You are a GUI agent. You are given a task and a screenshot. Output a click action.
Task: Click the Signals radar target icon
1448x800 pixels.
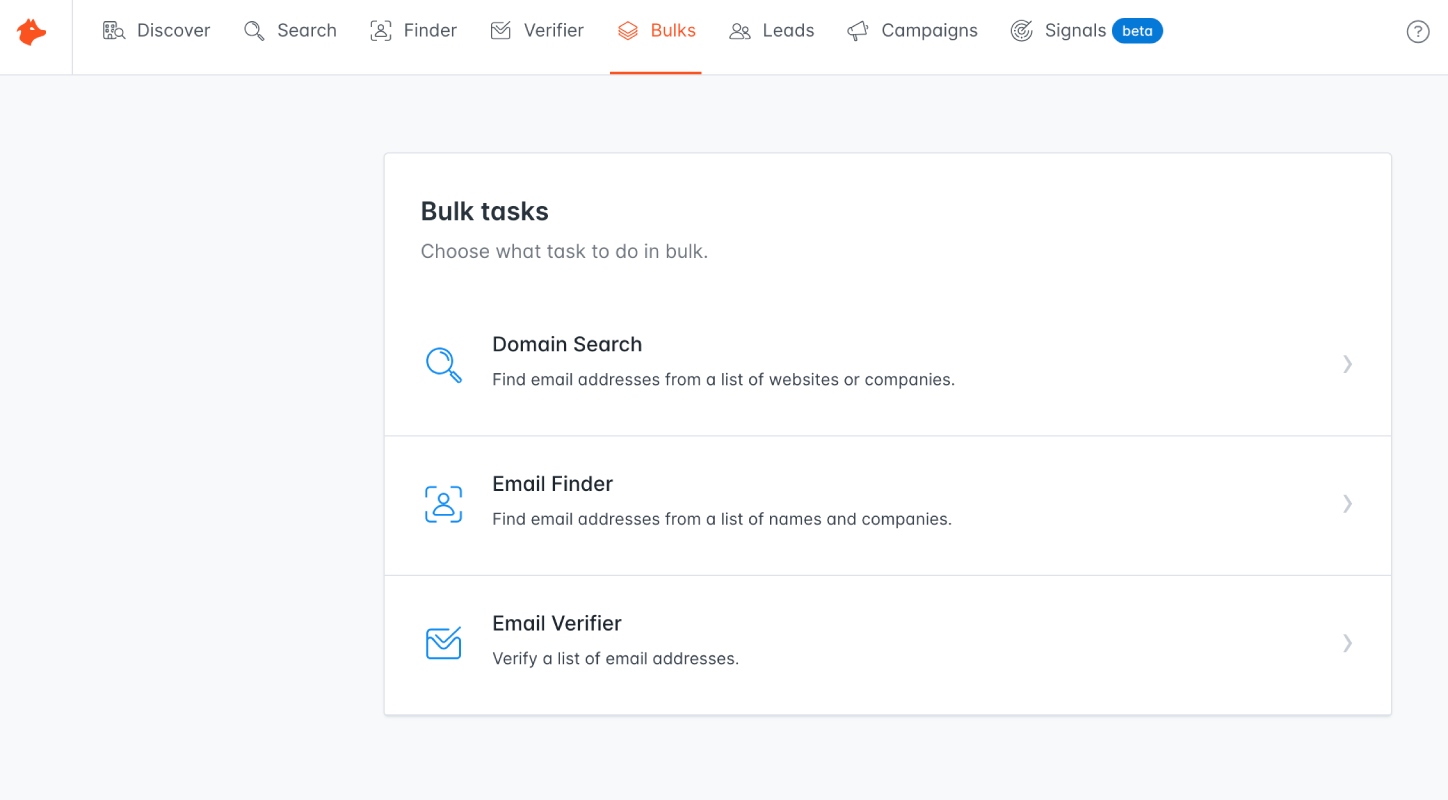[1022, 31]
